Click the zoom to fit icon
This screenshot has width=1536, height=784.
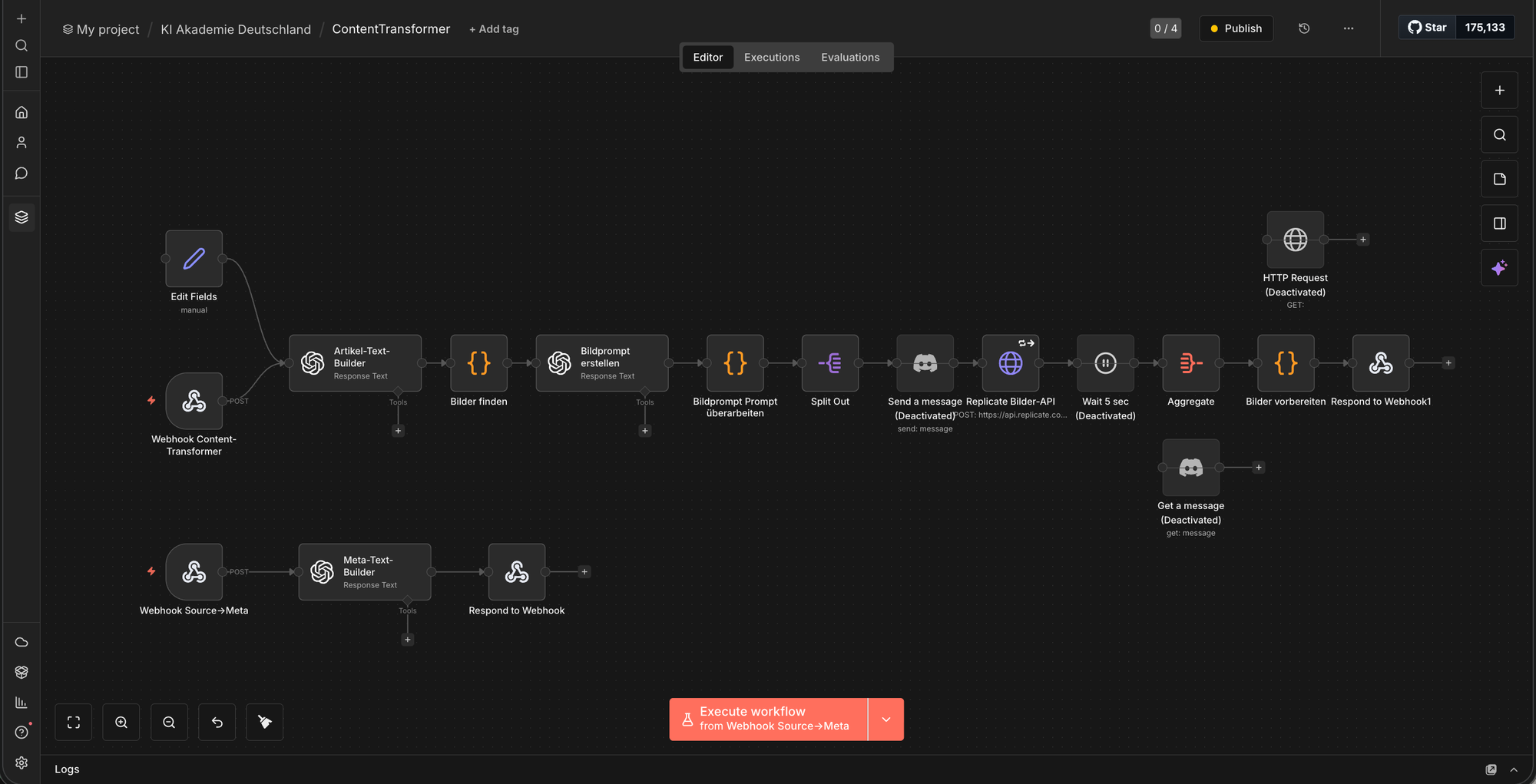(x=74, y=723)
